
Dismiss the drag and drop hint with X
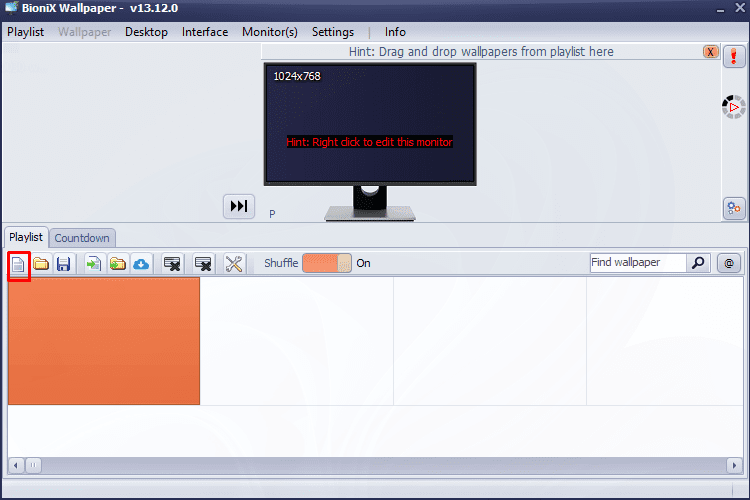[711, 52]
